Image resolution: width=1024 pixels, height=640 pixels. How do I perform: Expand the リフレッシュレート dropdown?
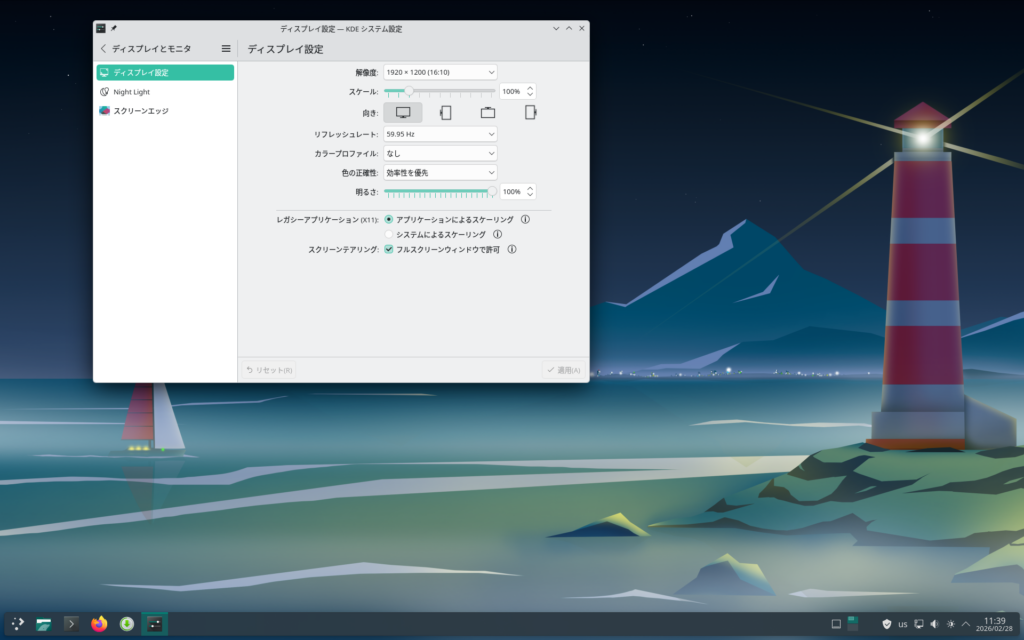click(x=440, y=134)
